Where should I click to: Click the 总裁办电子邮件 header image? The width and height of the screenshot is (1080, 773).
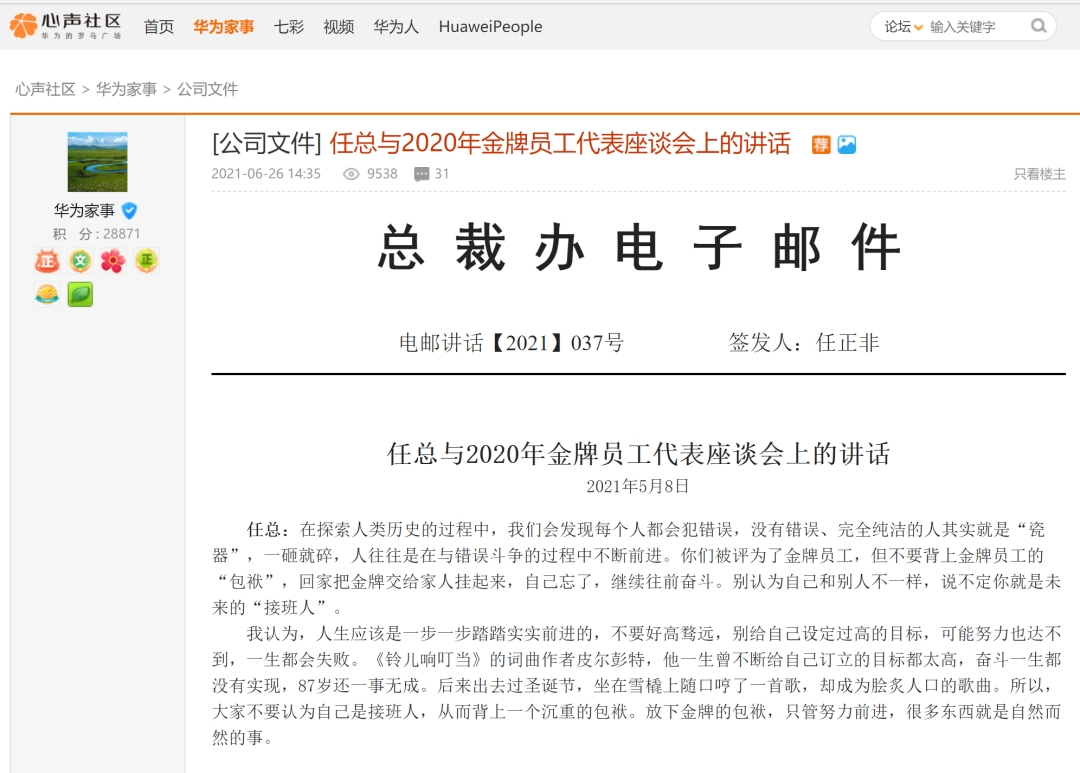coord(638,247)
